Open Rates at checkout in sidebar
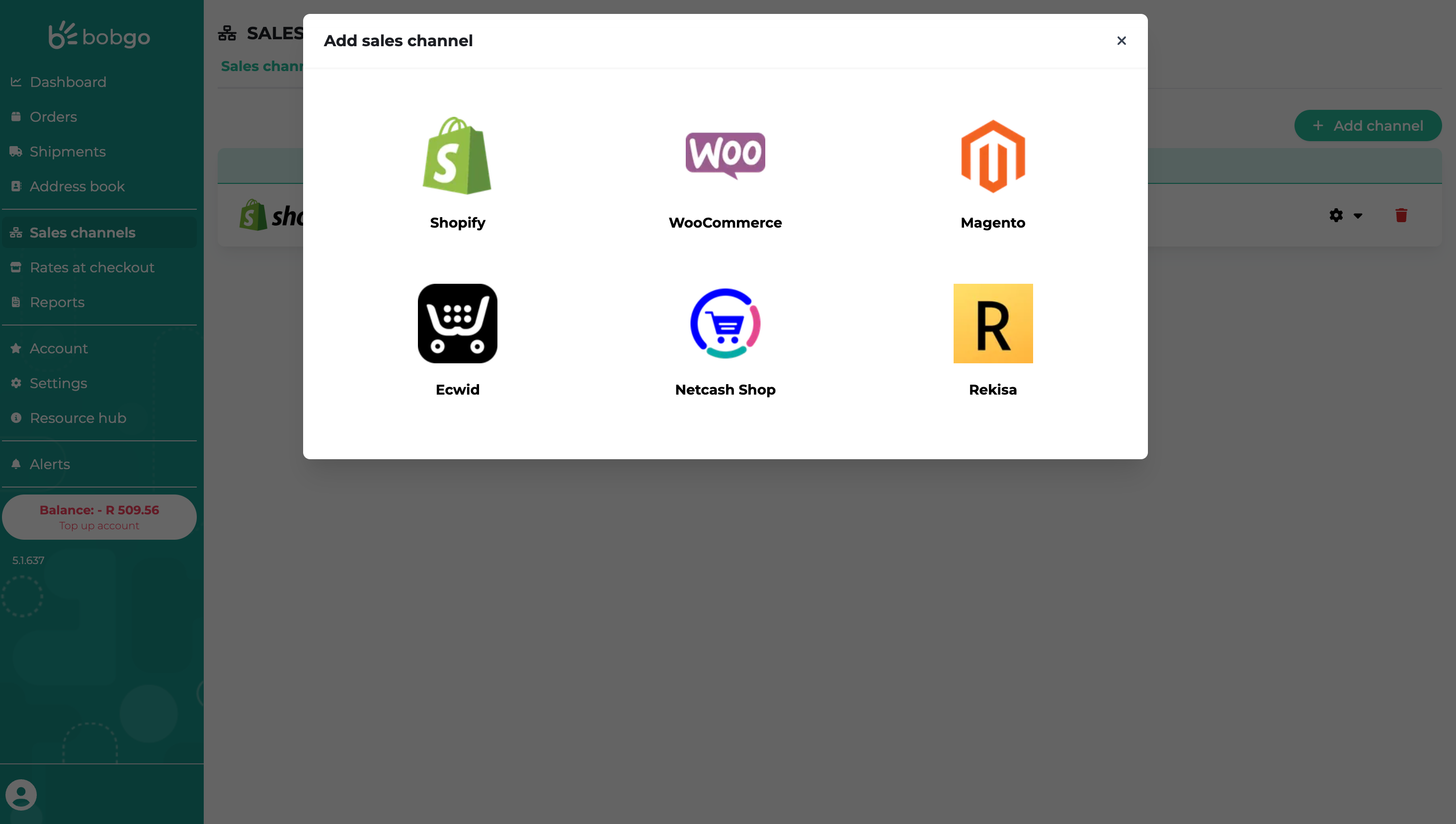This screenshot has width=1456, height=824. point(99,267)
